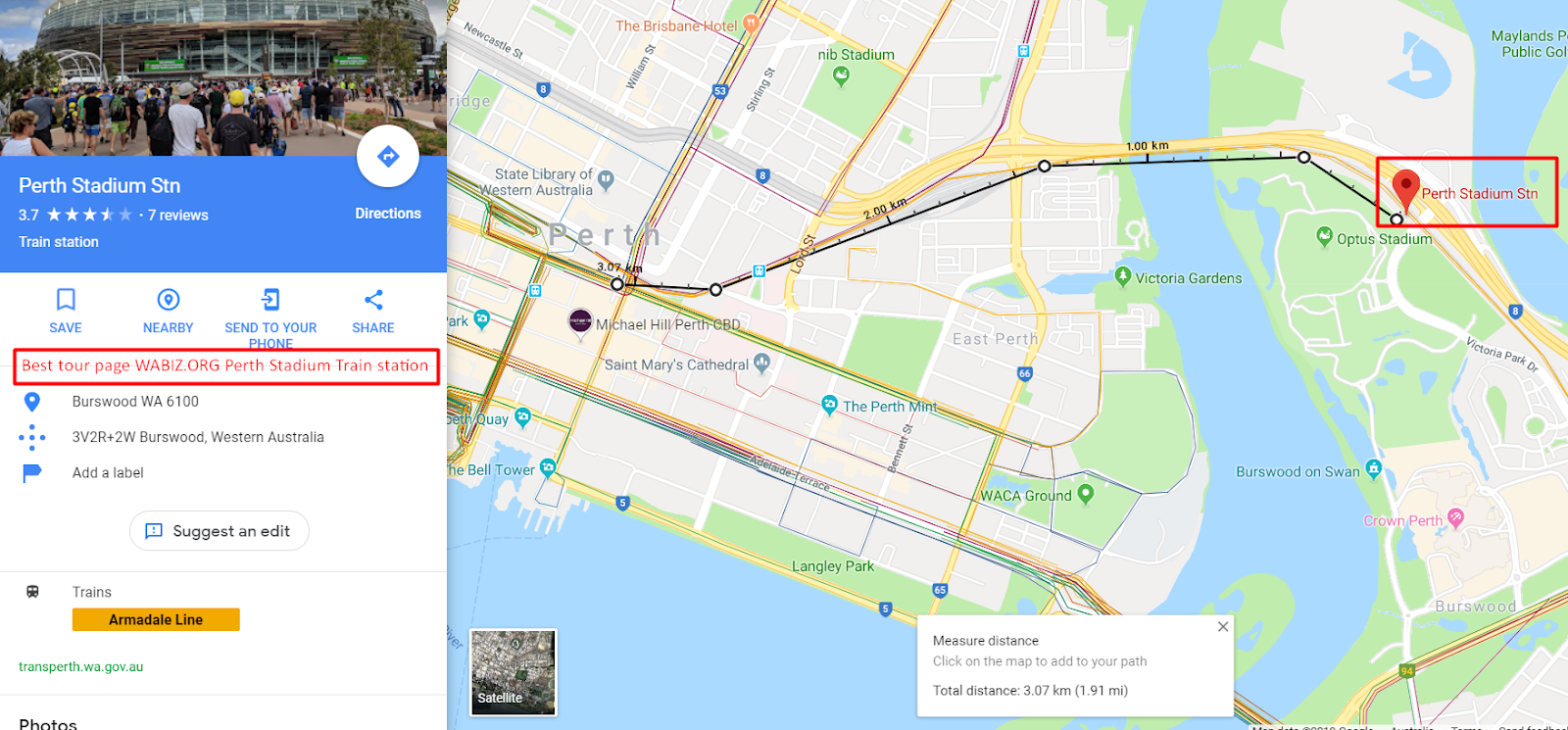This screenshot has width=1568, height=730.
Task: Open the 7 reviews link
Action: 178,216
